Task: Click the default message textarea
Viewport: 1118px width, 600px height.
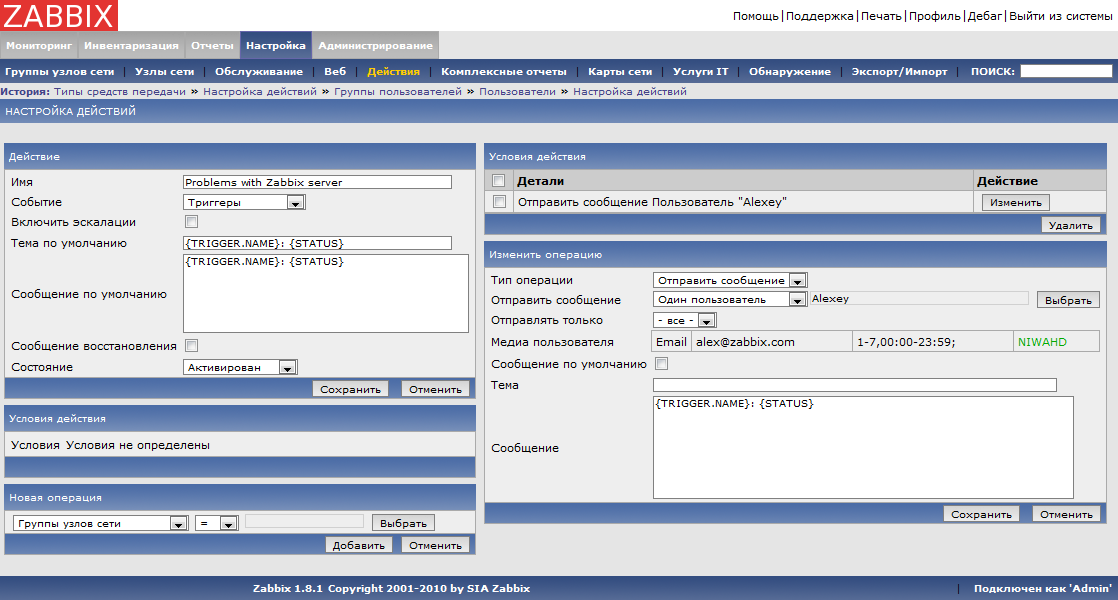Action: click(x=326, y=294)
